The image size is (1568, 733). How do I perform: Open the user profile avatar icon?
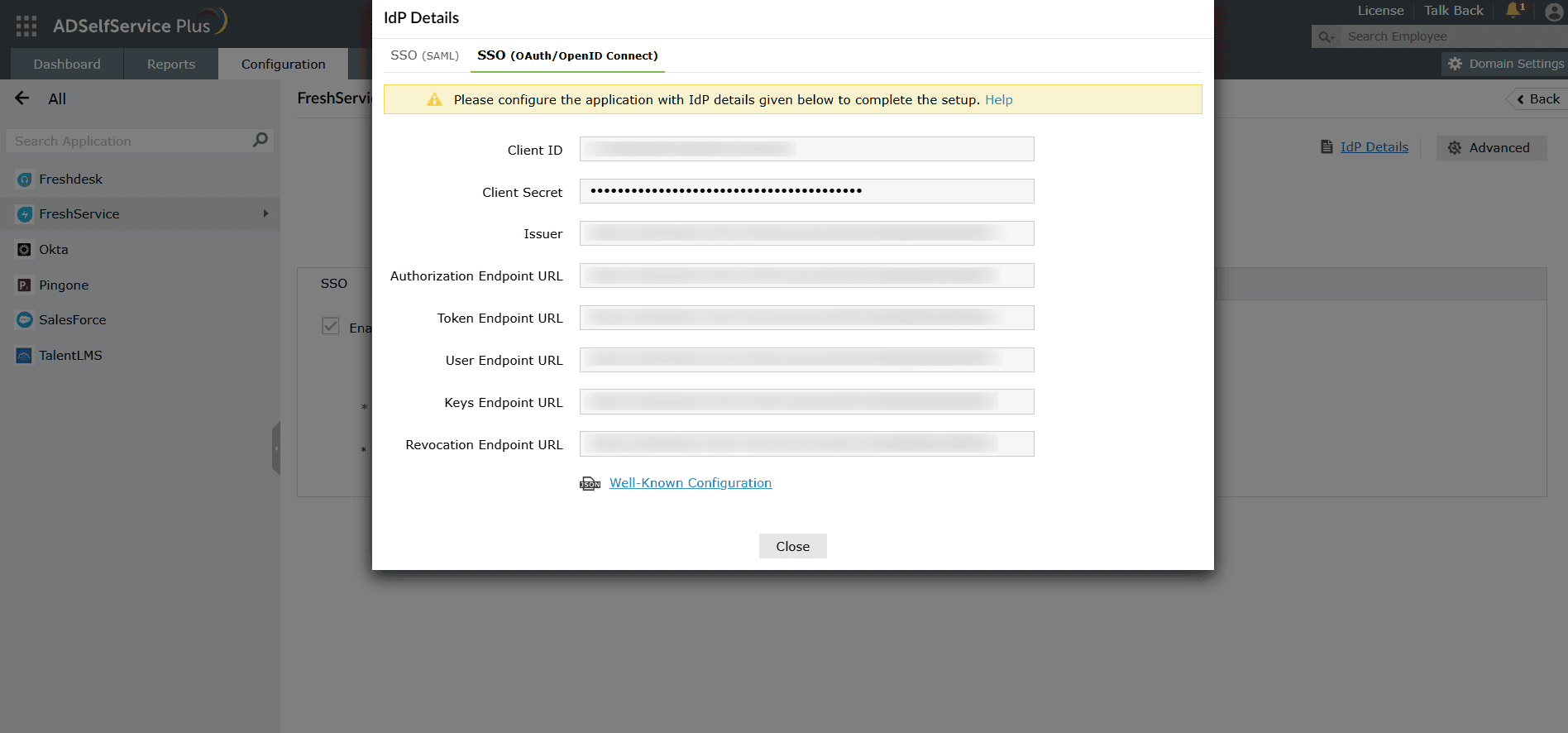[x=1554, y=12]
